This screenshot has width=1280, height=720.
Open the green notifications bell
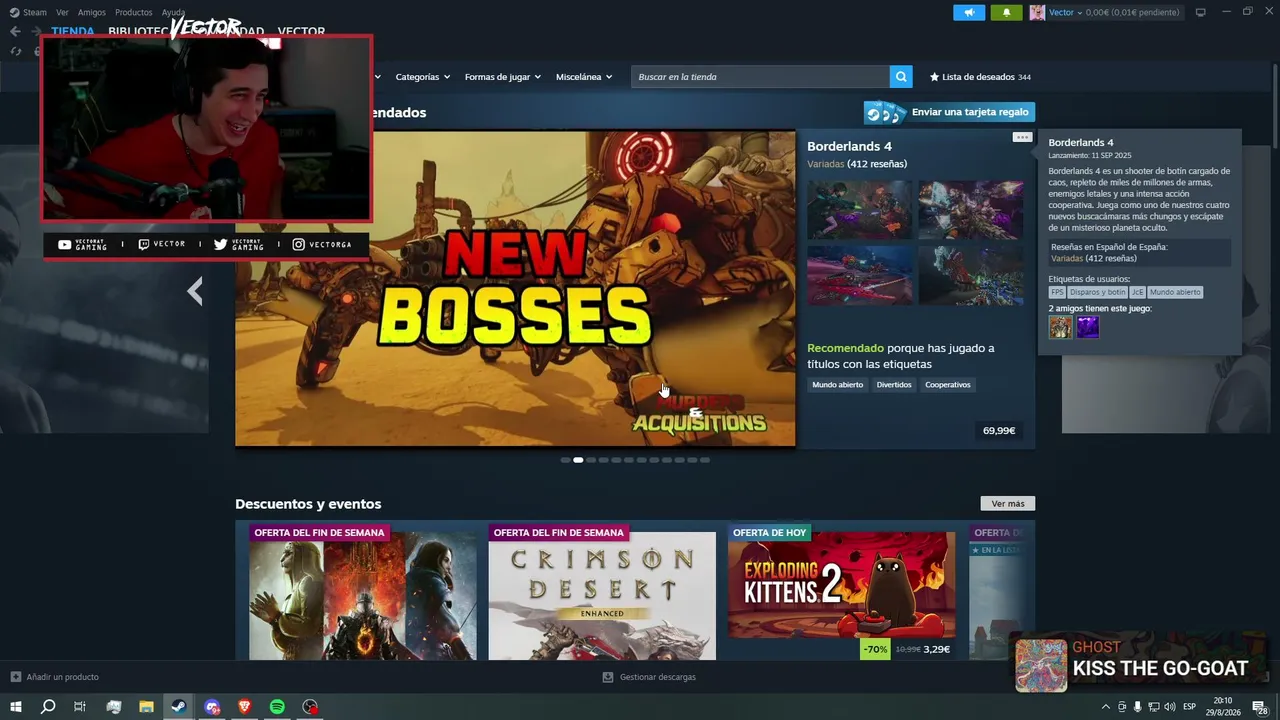coord(1006,12)
